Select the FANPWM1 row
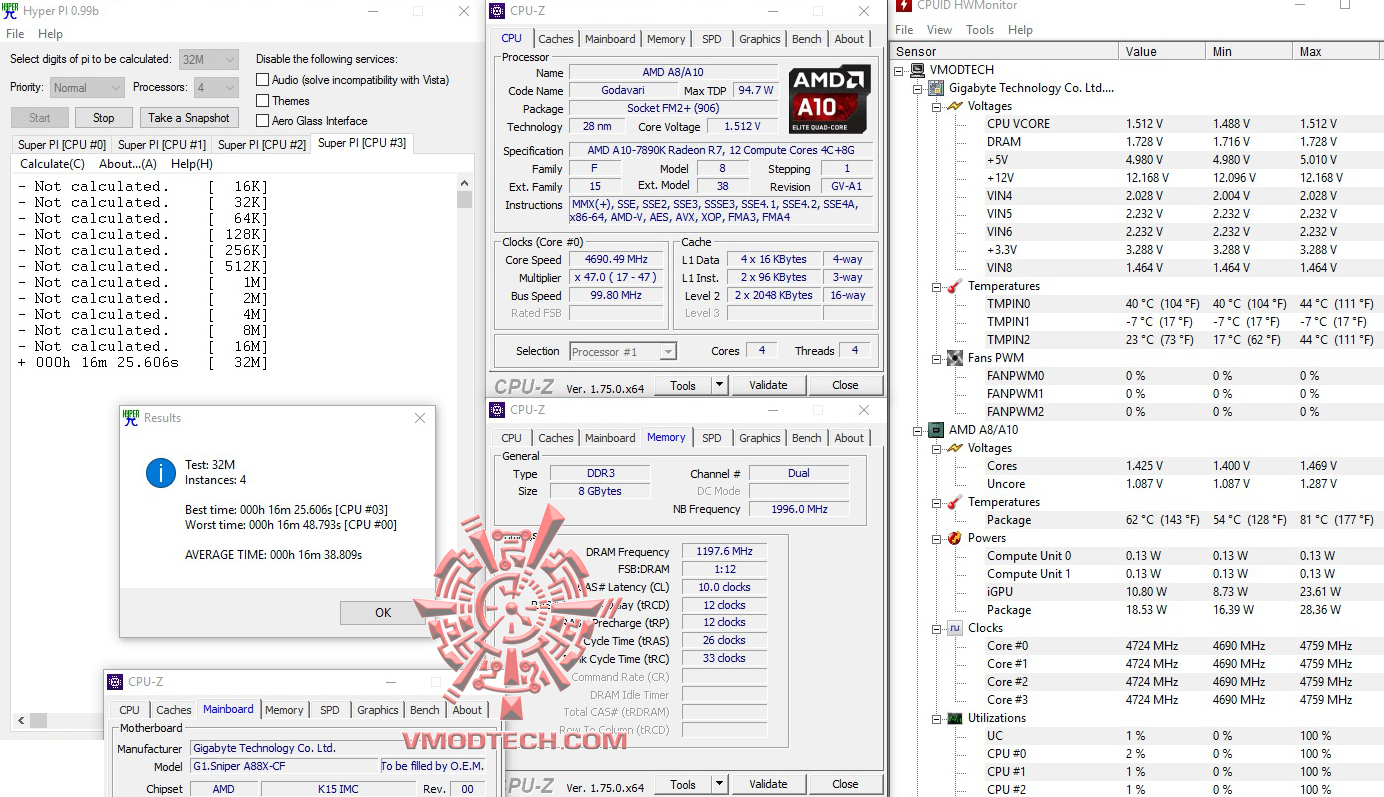 pyautogui.click(x=1137, y=394)
